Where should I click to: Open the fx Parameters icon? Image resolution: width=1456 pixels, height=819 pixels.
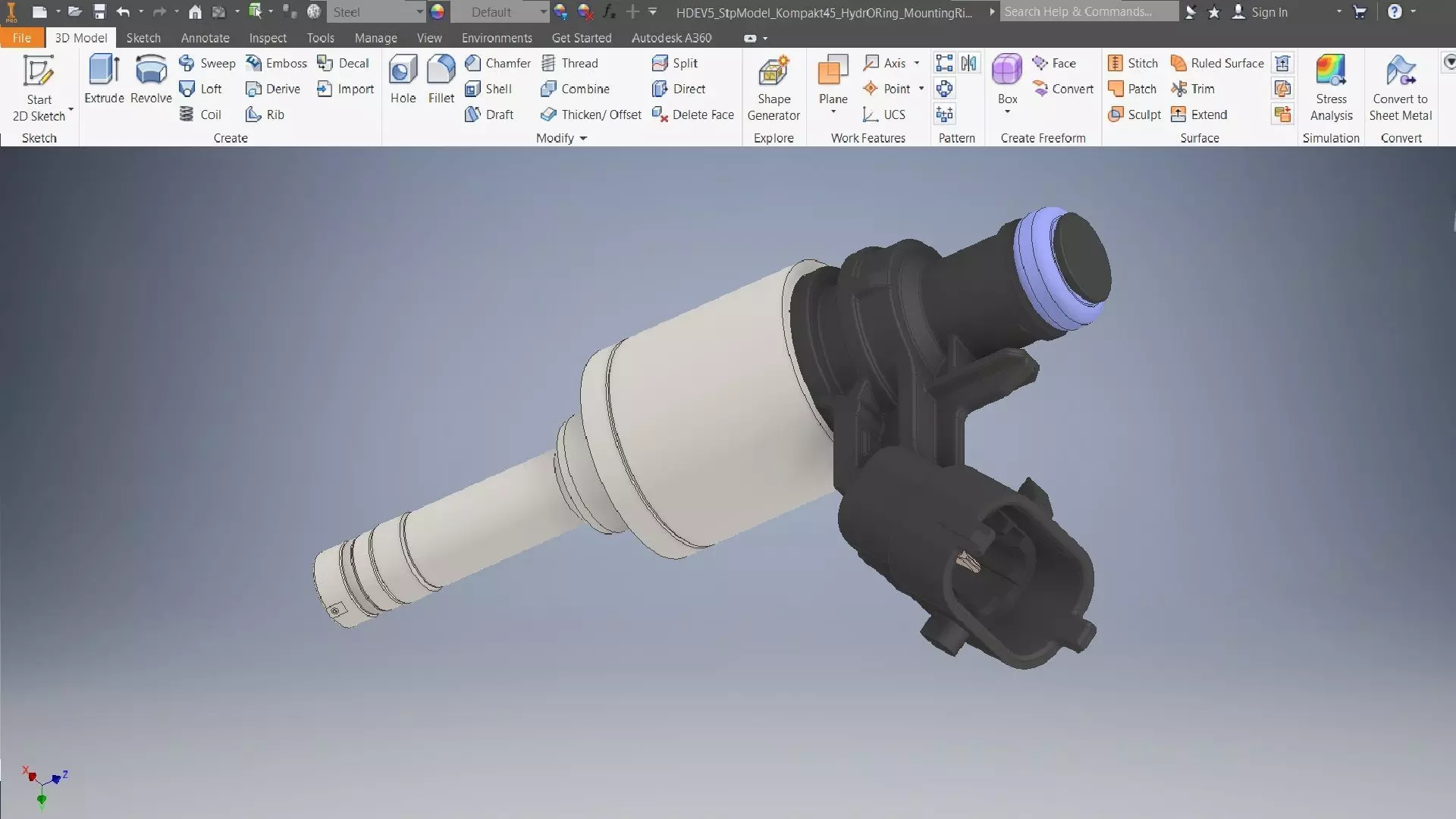609,11
